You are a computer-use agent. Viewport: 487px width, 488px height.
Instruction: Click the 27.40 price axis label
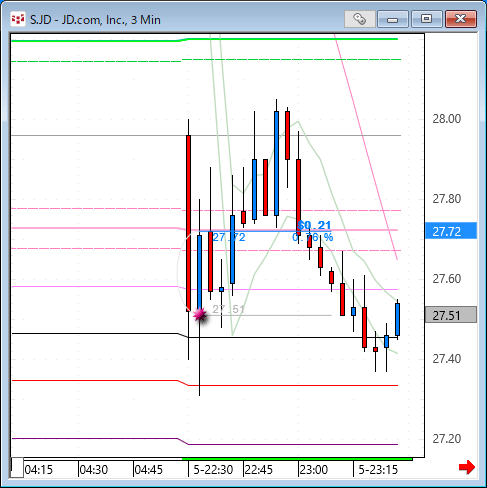(447, 359)
